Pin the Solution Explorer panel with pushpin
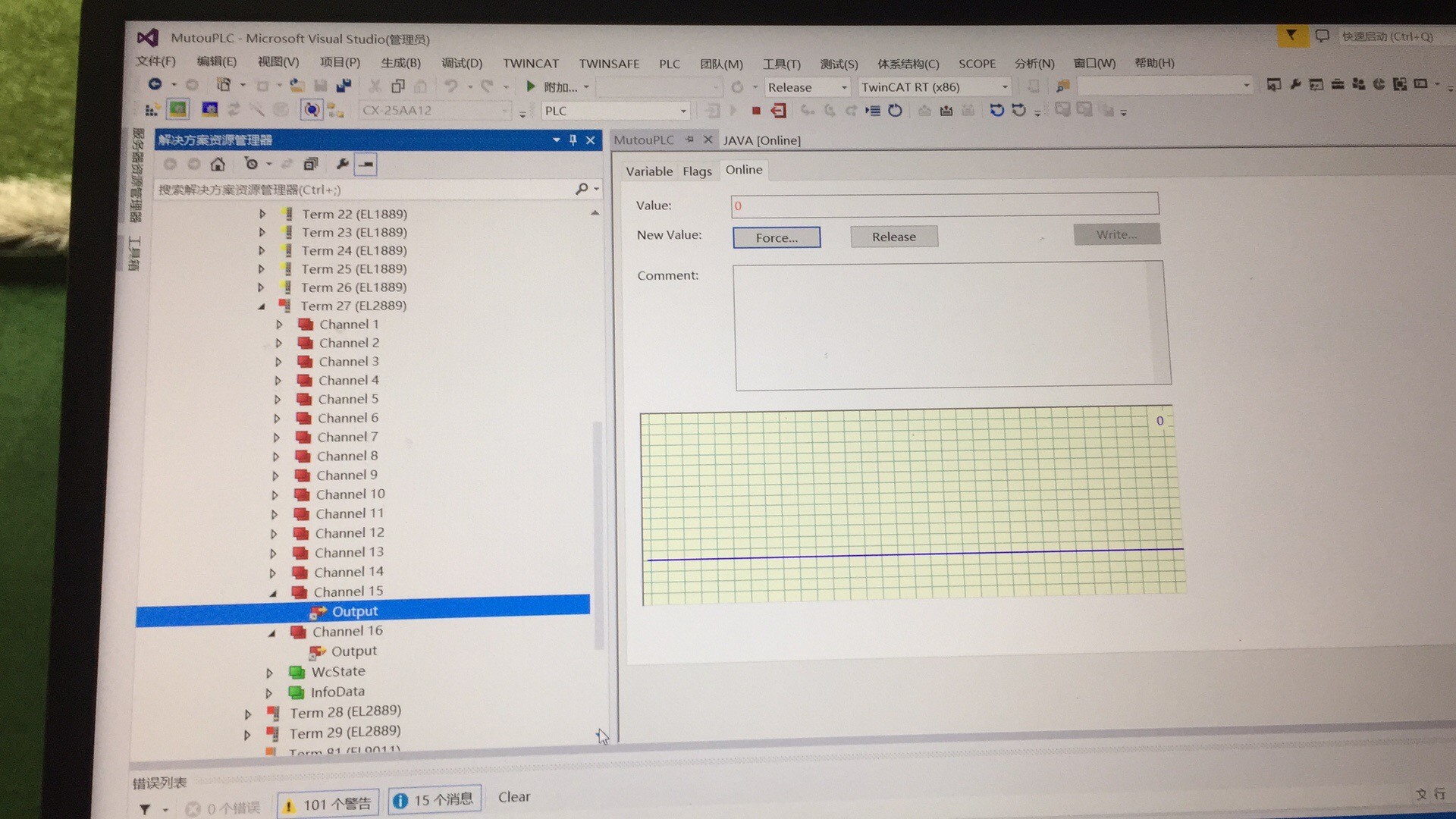This screenshot has height=819, width=1456. tap(573, 140)
